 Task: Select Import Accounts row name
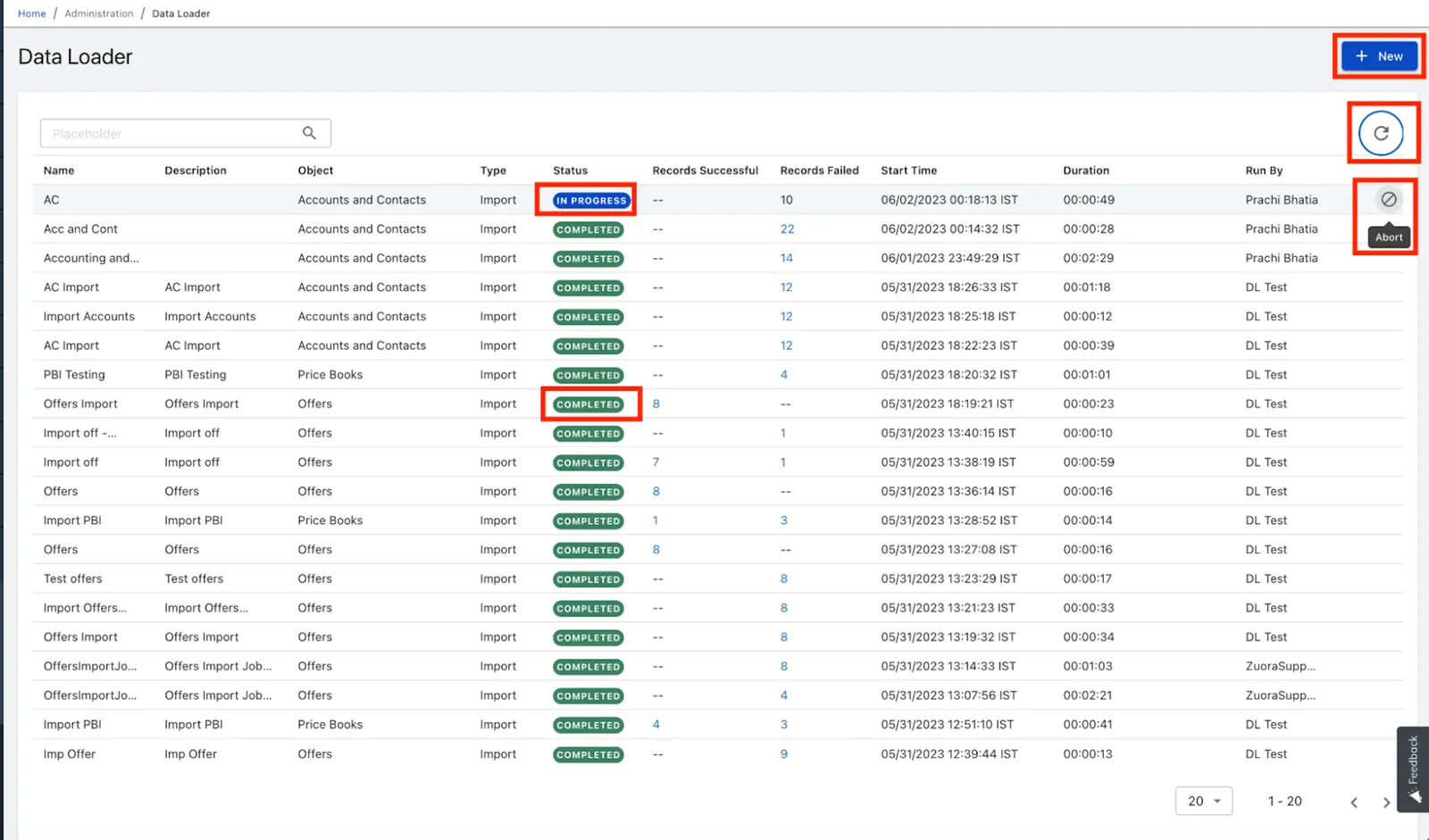[89, 316]
